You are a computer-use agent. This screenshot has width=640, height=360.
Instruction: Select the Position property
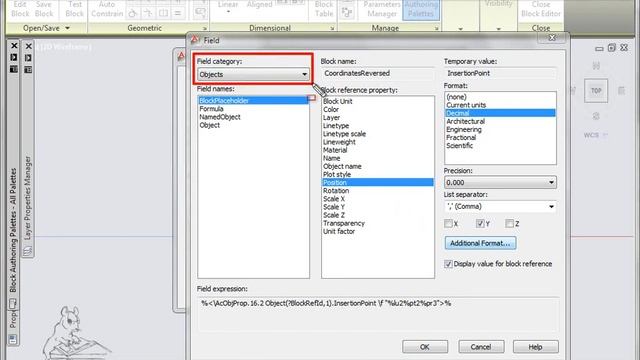pos(378,182)
